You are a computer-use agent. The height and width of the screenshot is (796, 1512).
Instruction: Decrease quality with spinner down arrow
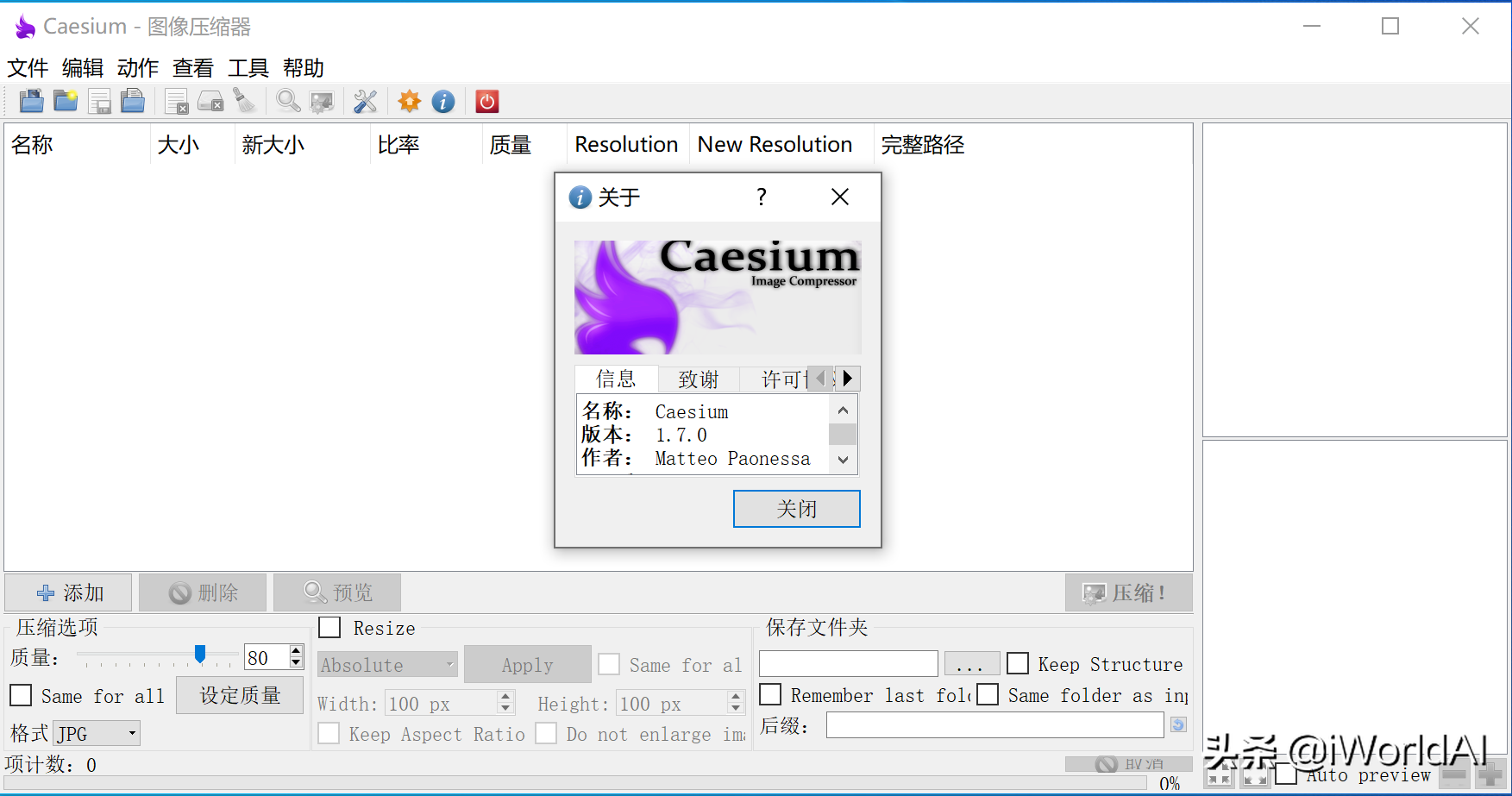(296, 663)
